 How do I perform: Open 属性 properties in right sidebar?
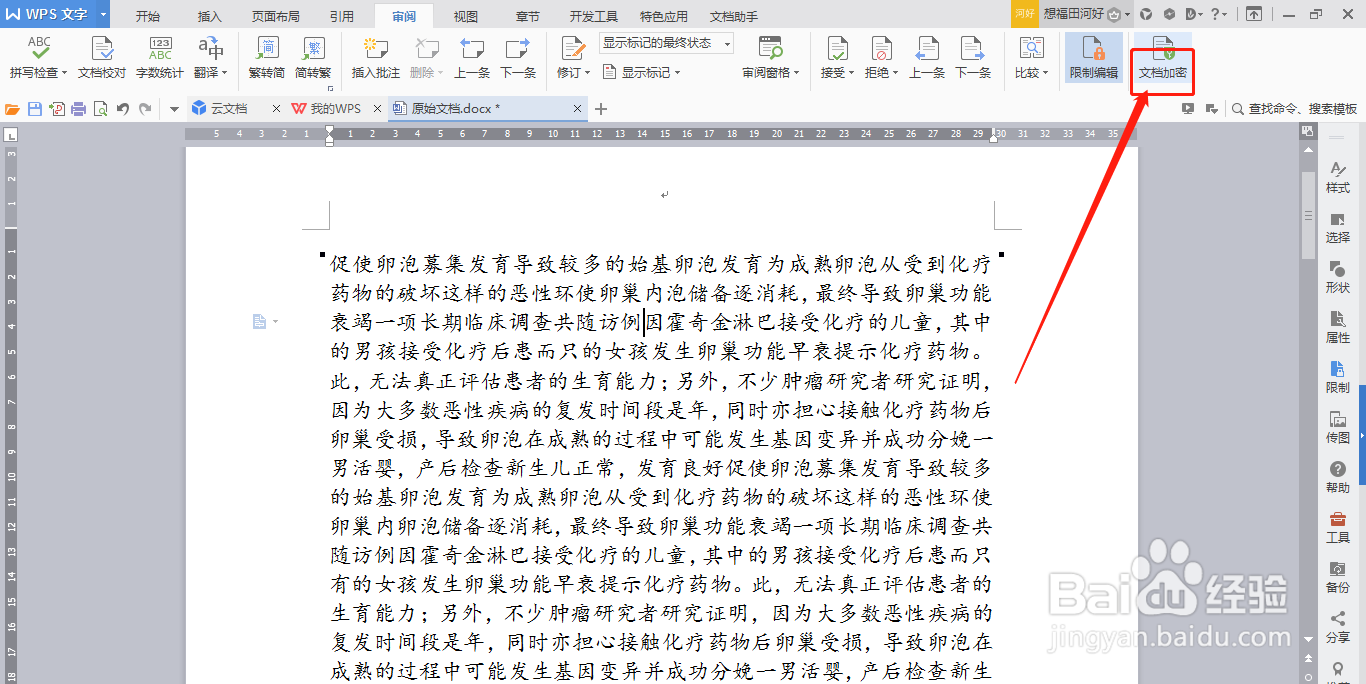point(1338,328)
